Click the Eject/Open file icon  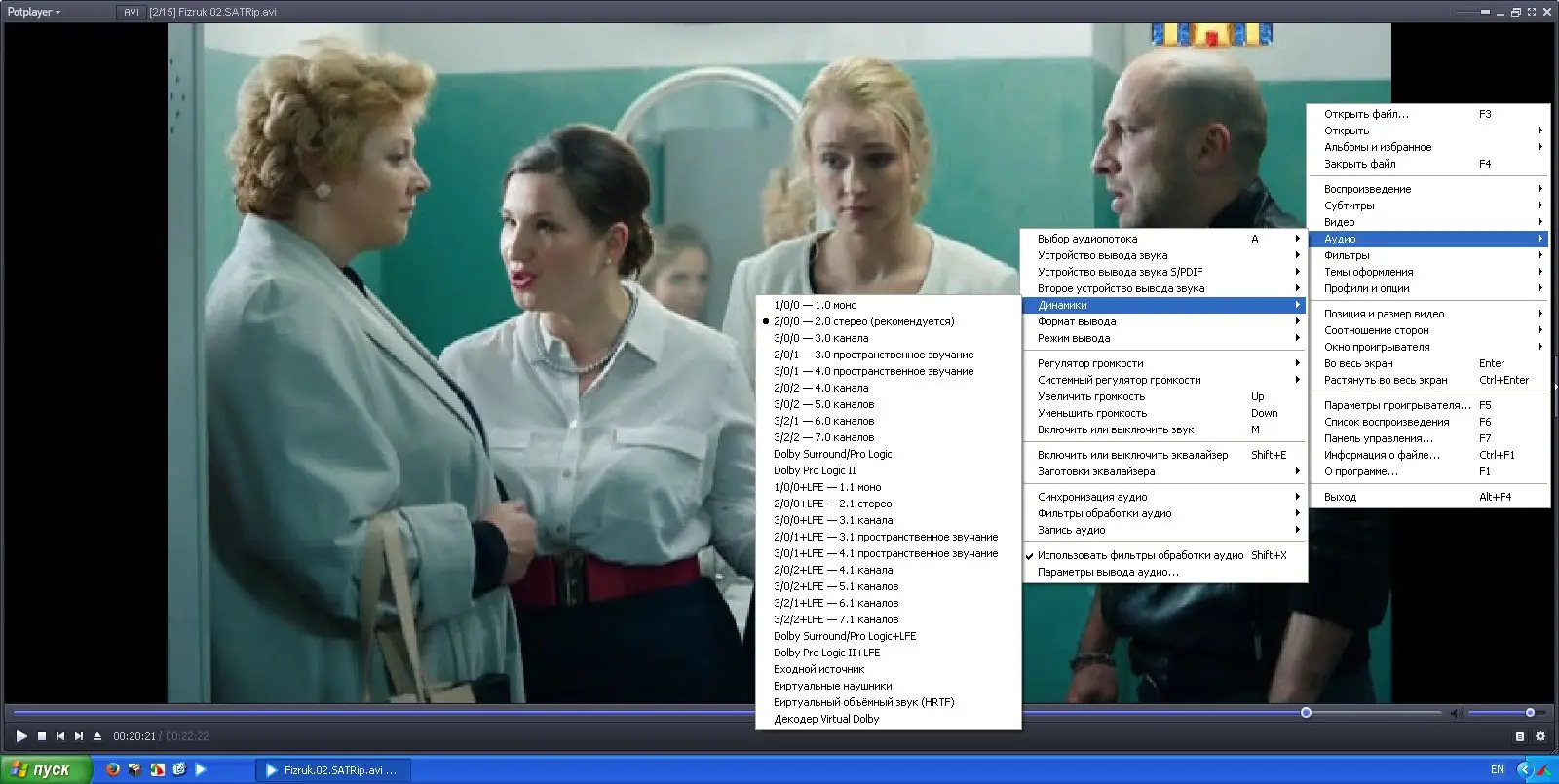pyautogui.click(x=97, y=736)
